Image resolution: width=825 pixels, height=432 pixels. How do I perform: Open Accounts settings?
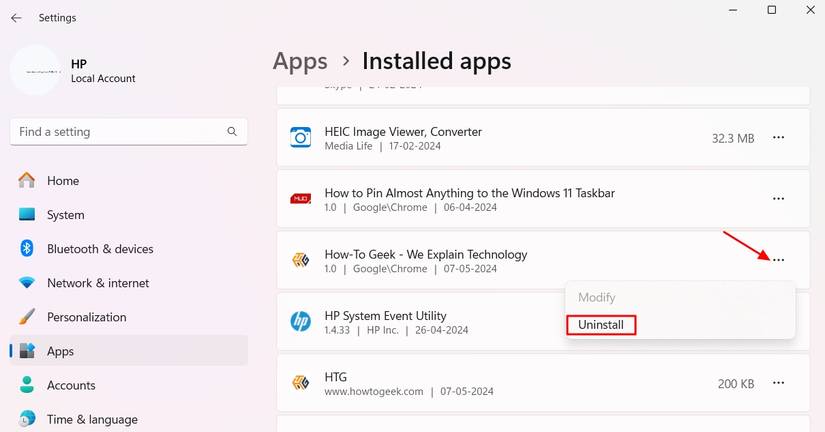tap(129, 385)
